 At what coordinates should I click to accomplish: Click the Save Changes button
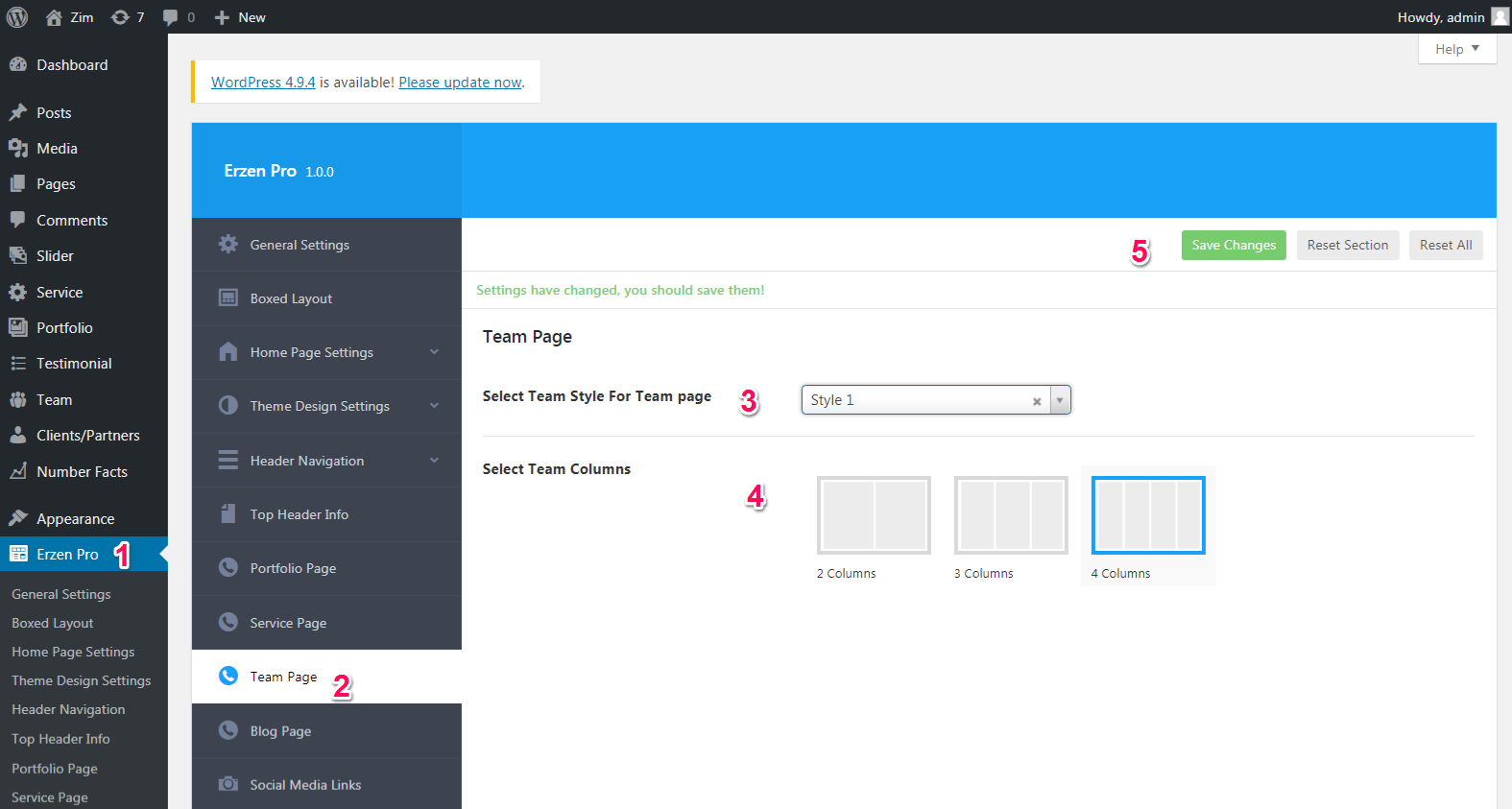[x=1234, y=245]
